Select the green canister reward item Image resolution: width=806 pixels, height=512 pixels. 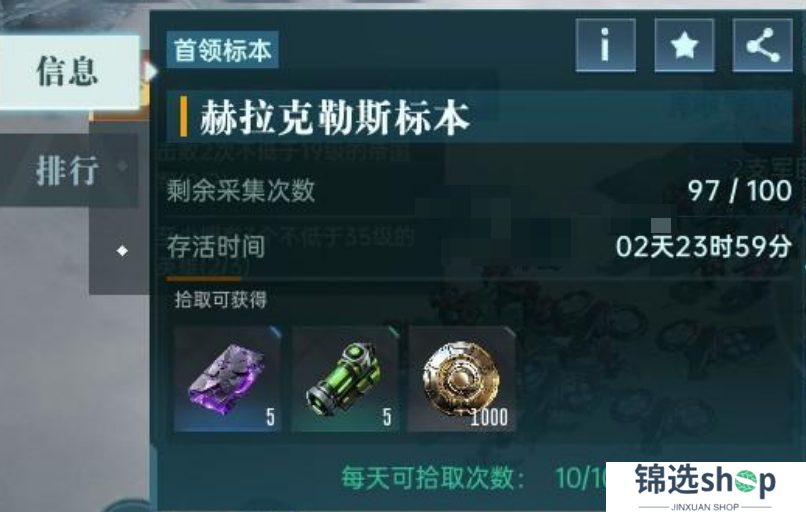(345, 379)
